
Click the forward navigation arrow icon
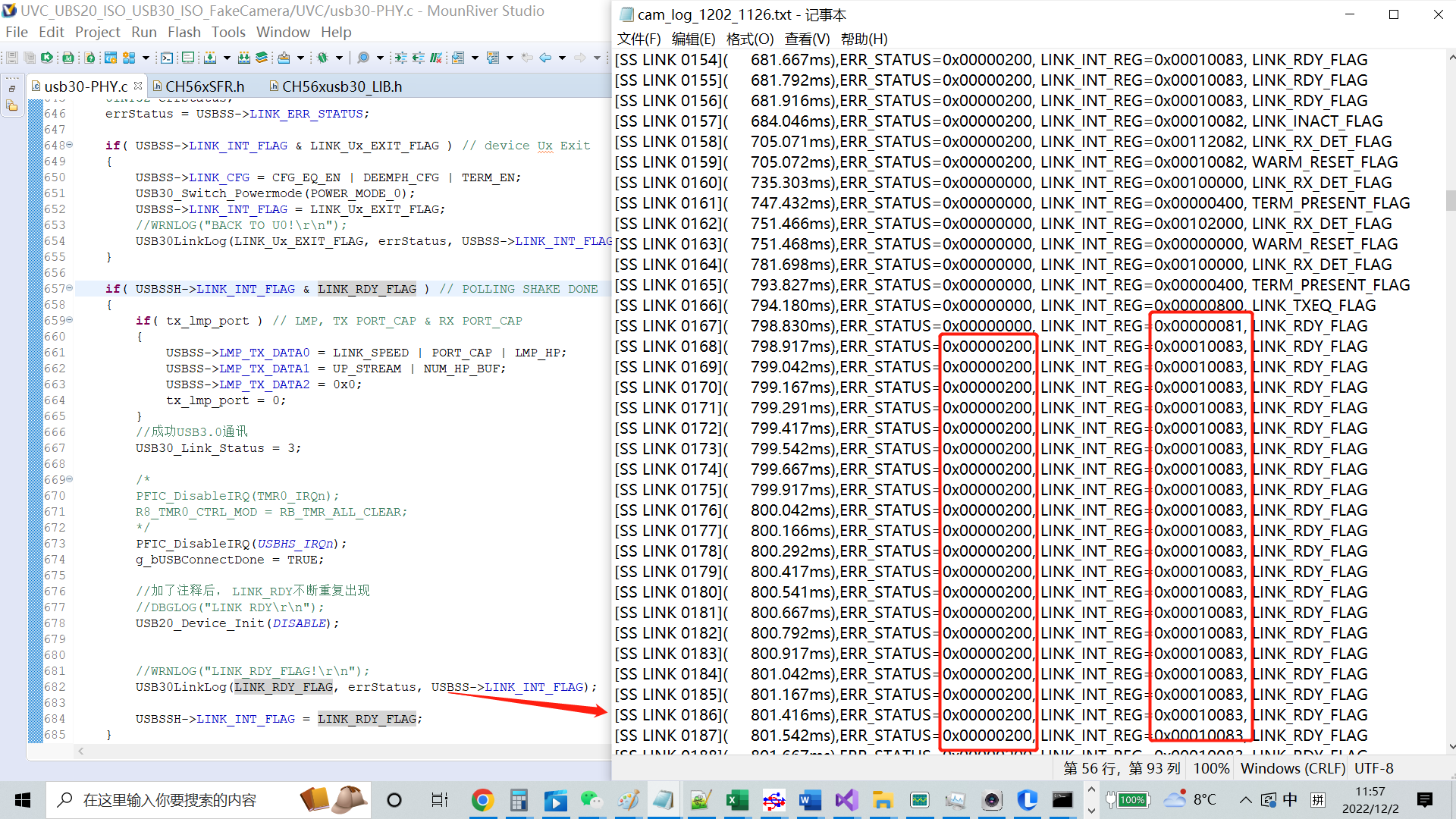click(x=579, y=58)
